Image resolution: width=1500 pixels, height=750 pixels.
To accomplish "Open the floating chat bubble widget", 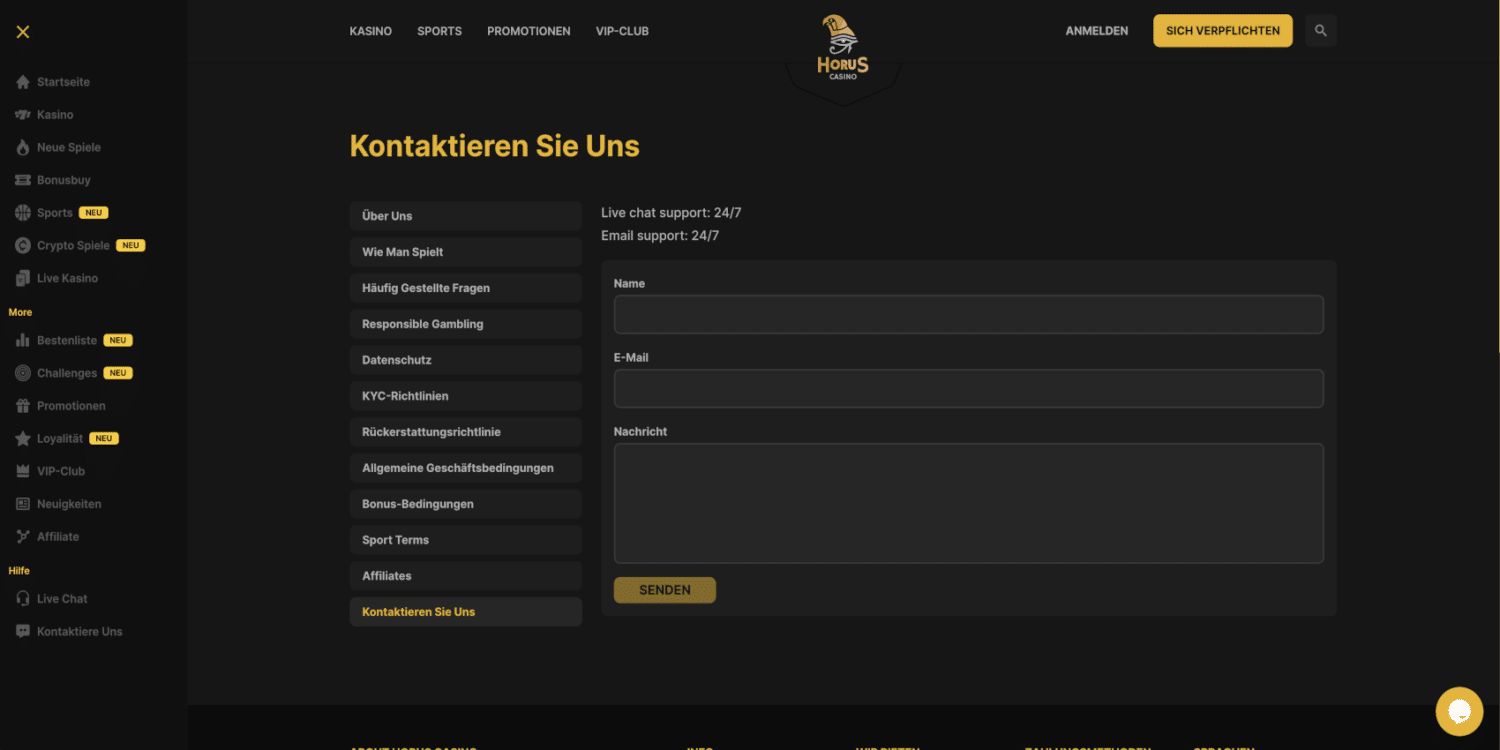I will click(1459, 711).
